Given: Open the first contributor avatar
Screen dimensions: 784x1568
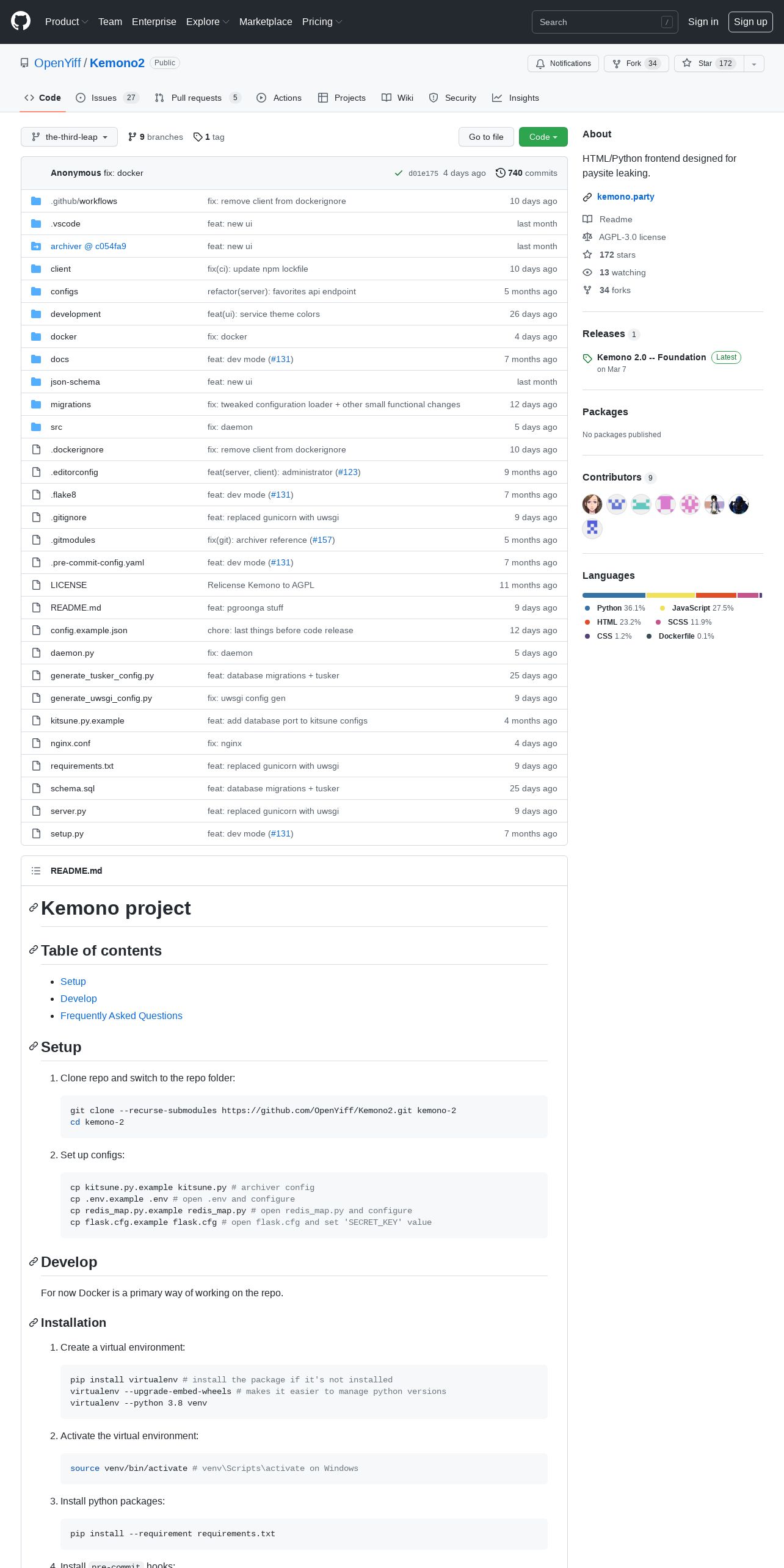Looking at the screenshot, I should click(x=592, y=504).
